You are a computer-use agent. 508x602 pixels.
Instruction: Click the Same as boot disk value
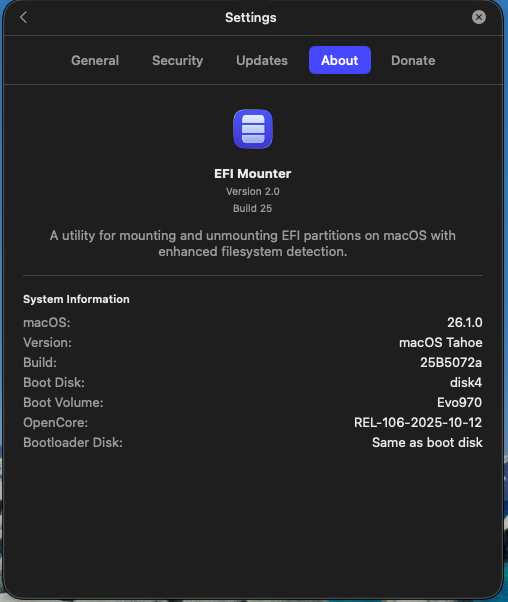pos(427,442)
